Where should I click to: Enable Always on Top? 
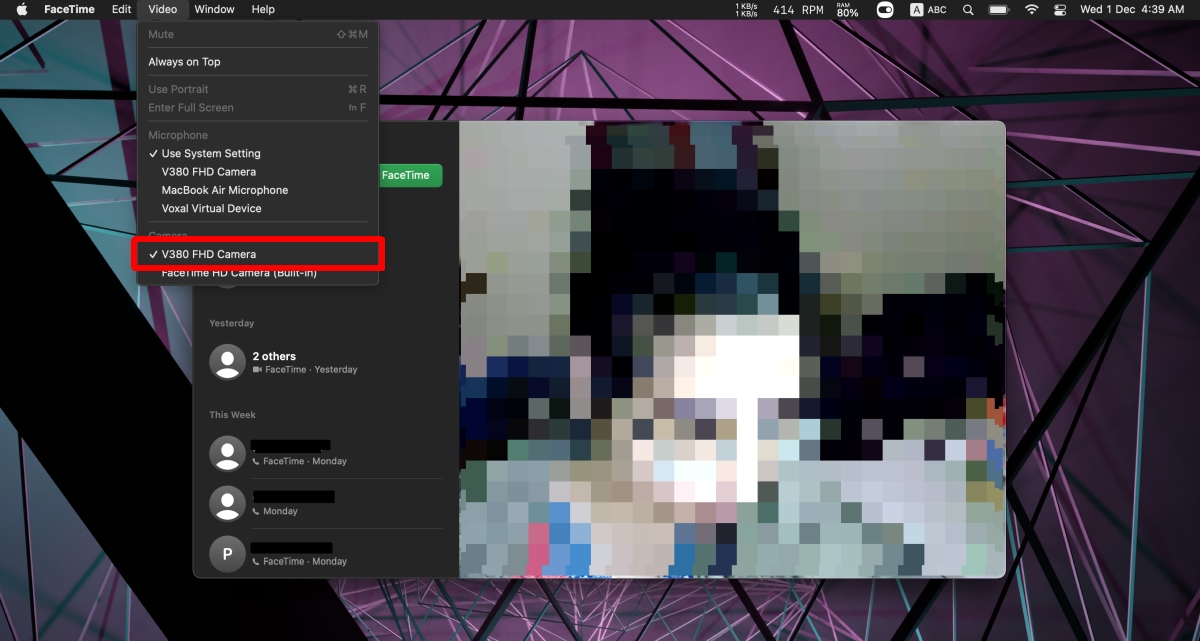click(258, 62)
